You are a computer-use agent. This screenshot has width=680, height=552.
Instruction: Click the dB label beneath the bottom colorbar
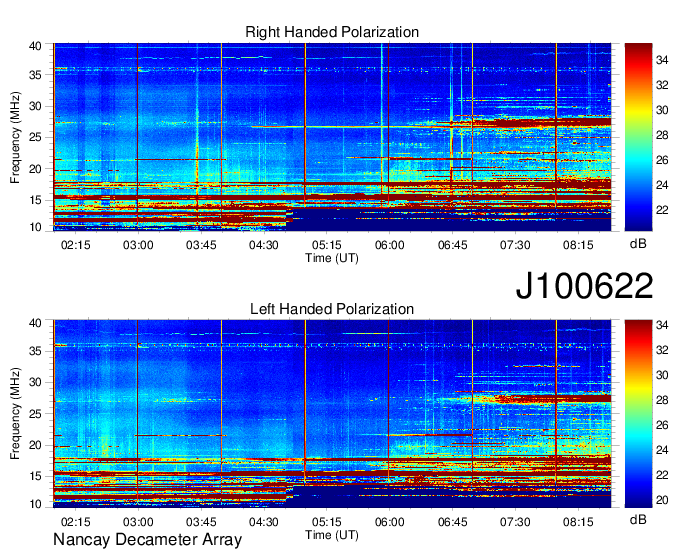pos(638,519)
